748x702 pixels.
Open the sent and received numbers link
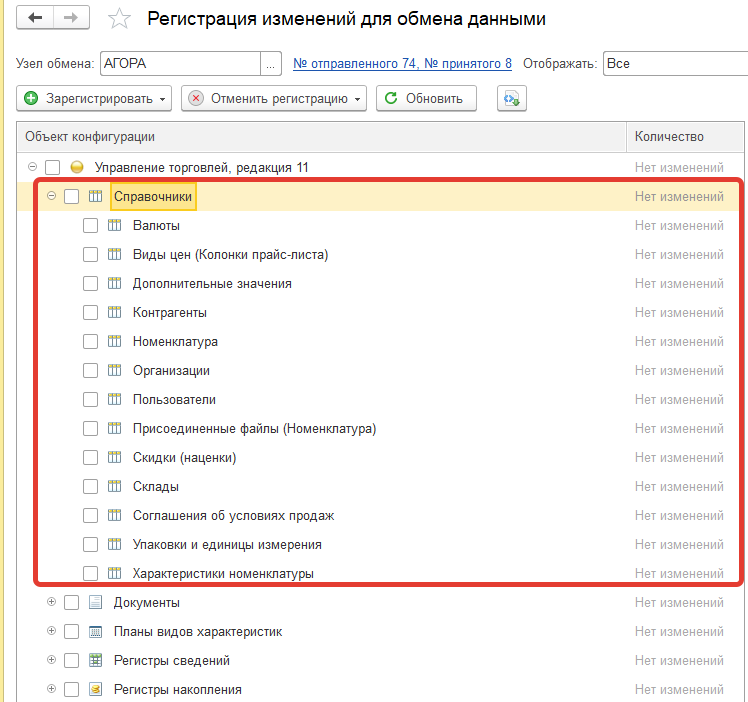[402, 64]
